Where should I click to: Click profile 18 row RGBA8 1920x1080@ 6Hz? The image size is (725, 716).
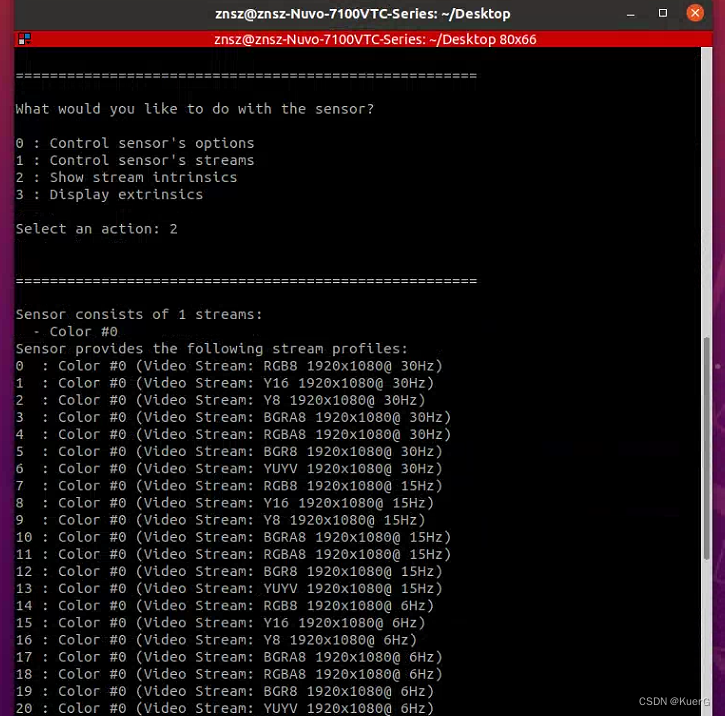[229, 673]
